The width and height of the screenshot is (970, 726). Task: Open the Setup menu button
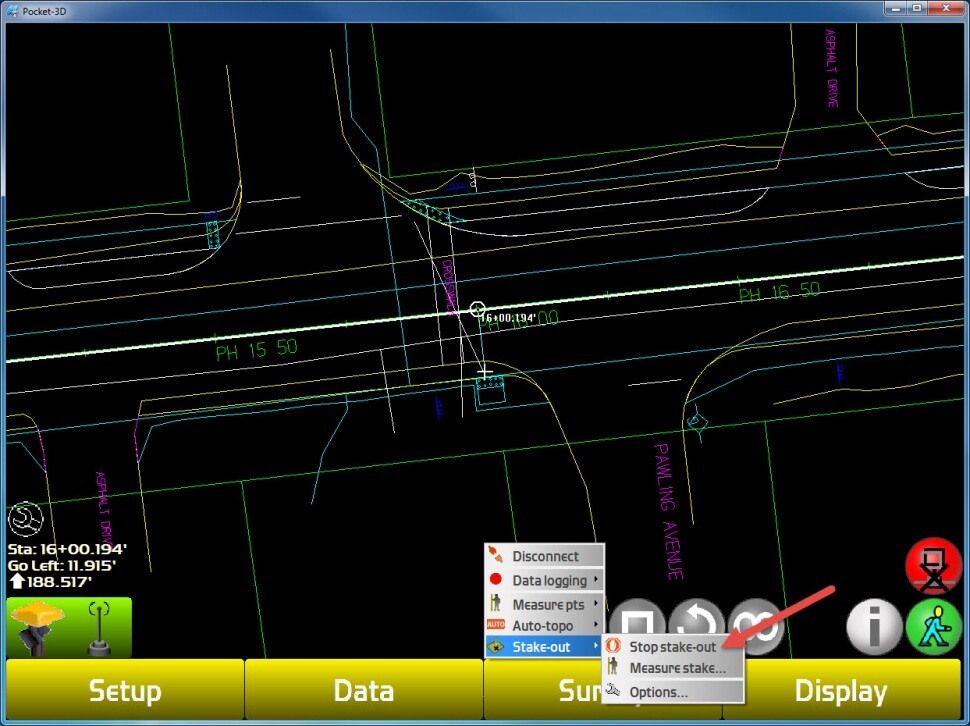click(125, 691)
